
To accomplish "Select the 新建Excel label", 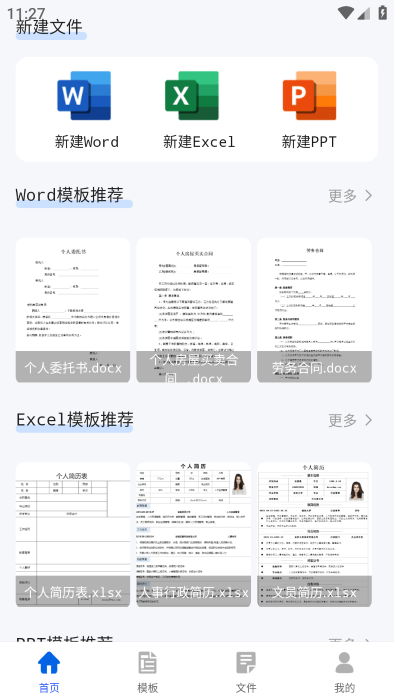I will 199,142.
